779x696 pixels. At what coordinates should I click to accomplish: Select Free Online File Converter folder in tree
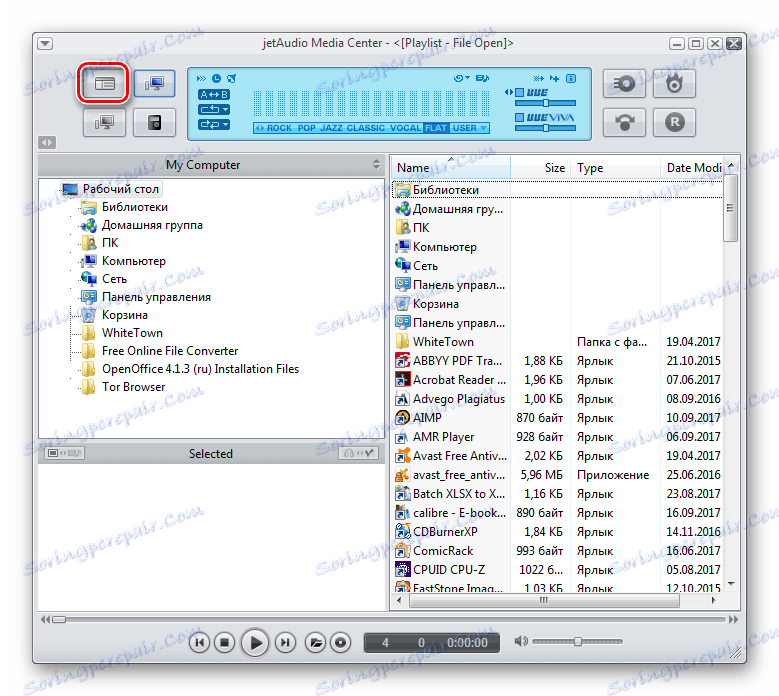click(170, 351)
